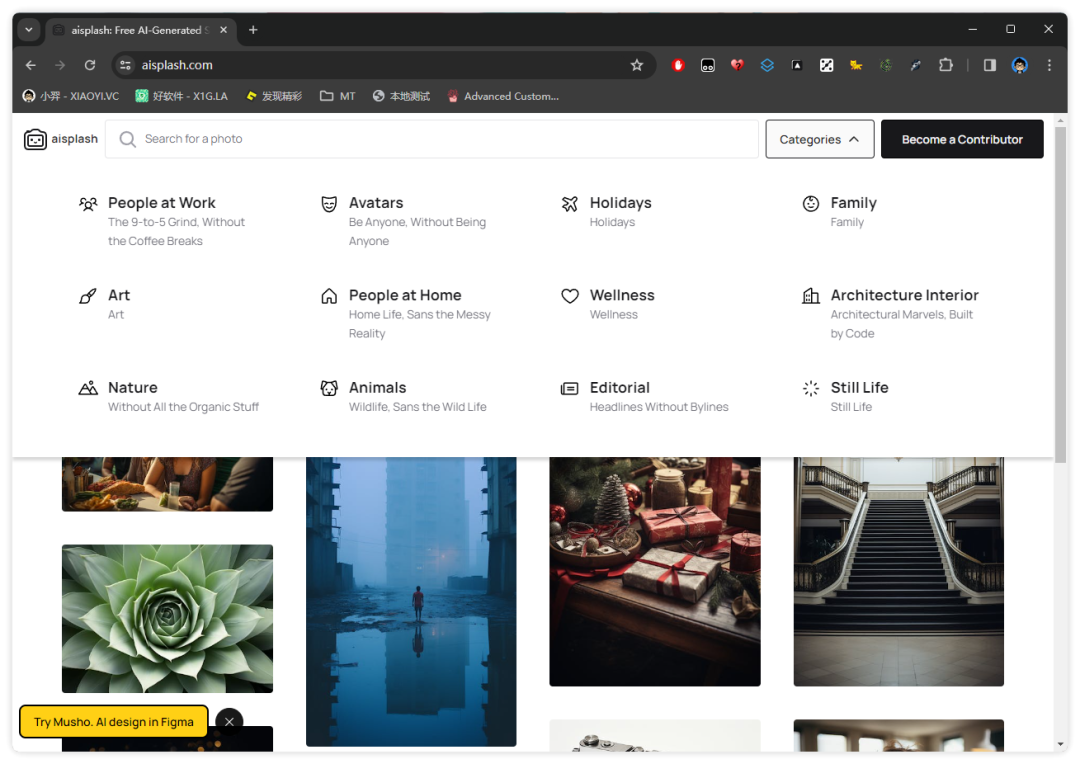Image resolution: width=1080 pixels, height=764 pixels.
Task: Click the Avatars mask icon
Action: click(329, 204)
